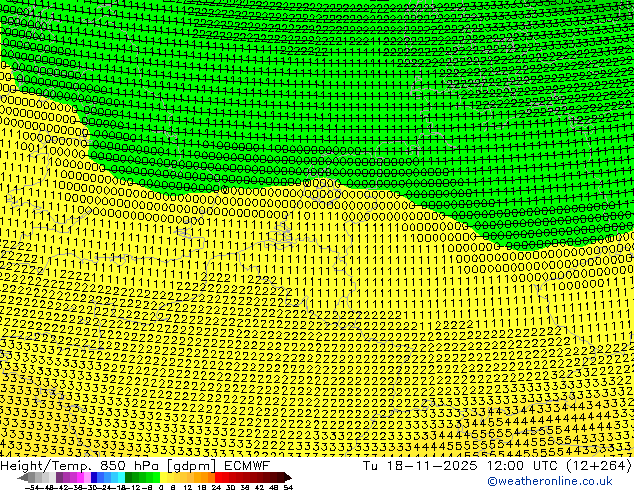The image size is (634, 490).
Task: Click the '24' legend scale value
Action: (x=216, y=488)
